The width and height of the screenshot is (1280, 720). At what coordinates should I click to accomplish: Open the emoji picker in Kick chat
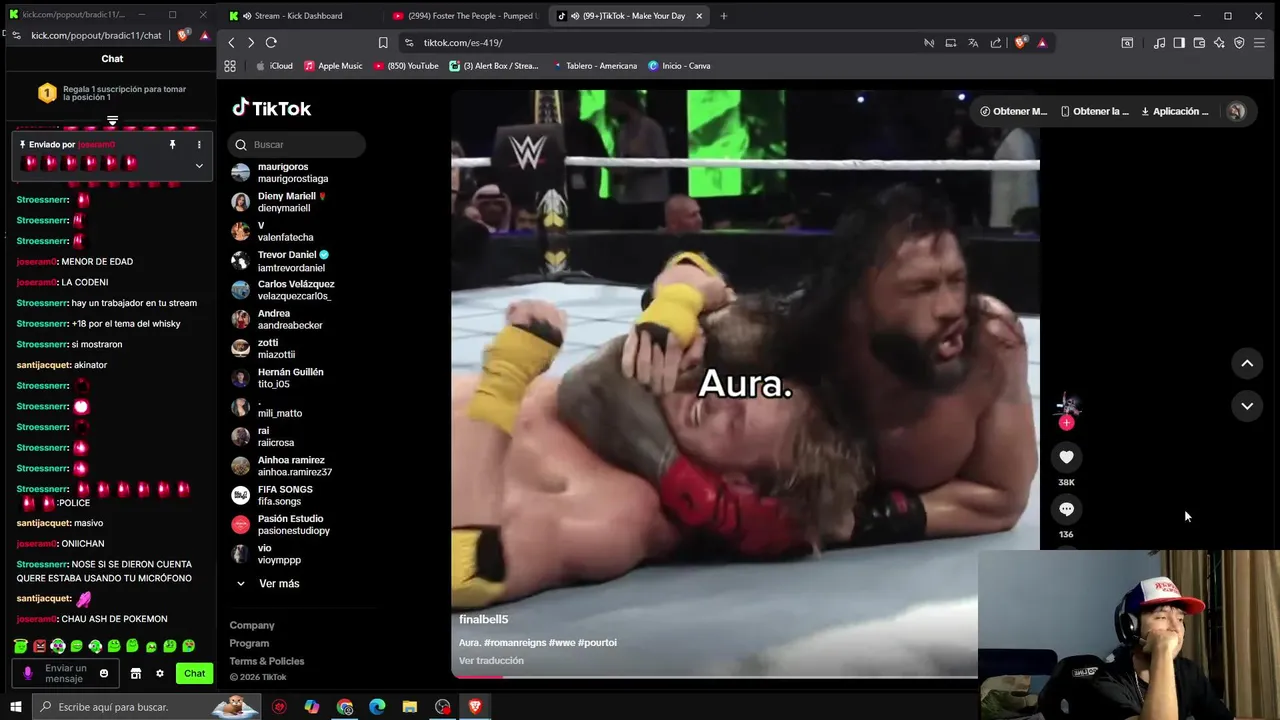pos(104,673)
